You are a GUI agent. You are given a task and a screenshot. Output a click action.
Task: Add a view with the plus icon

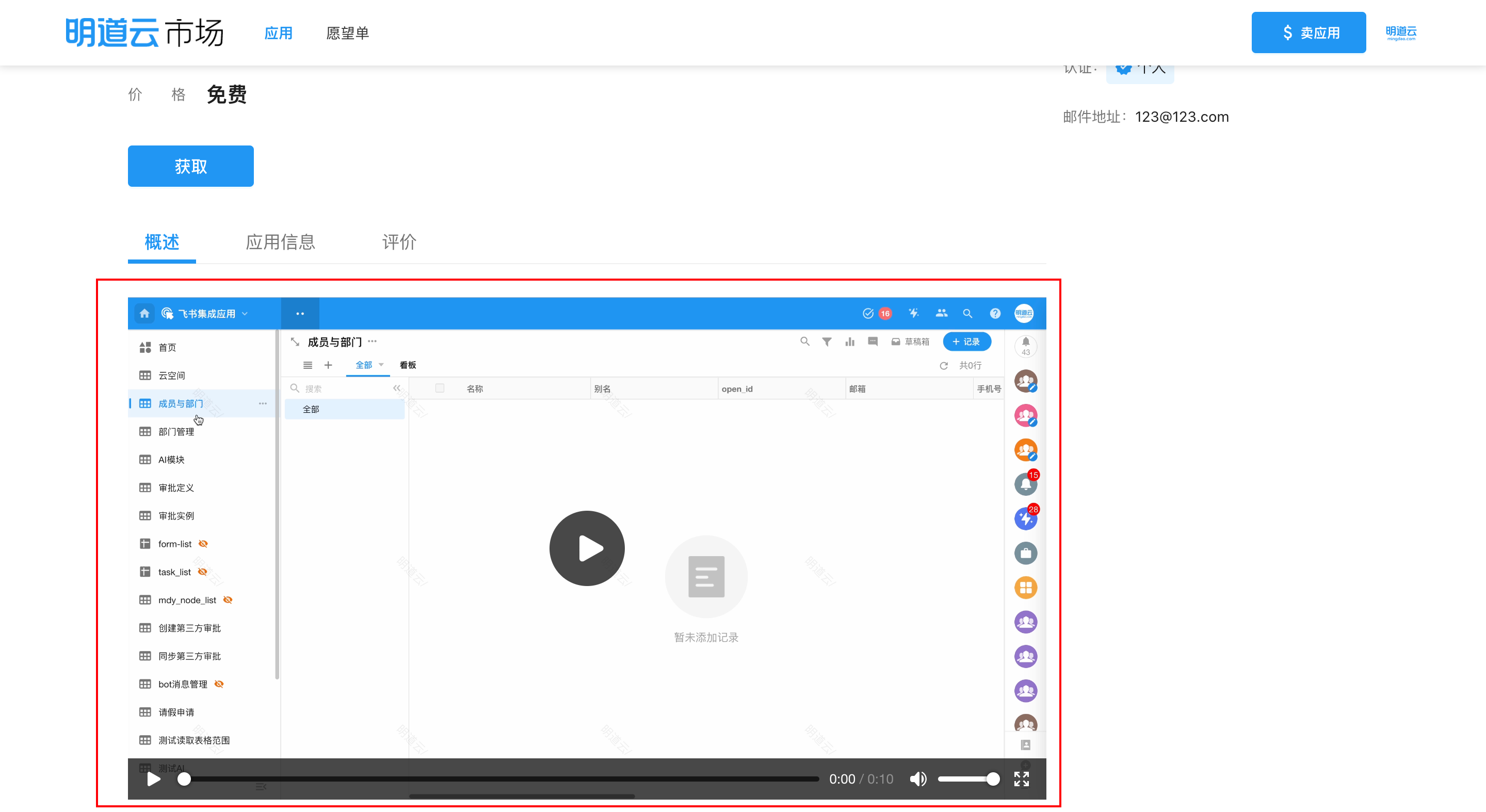328,365
